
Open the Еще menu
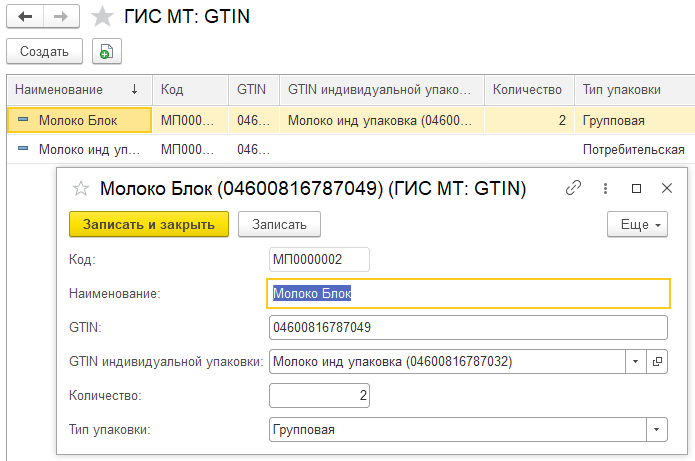(x=637, y=224)
